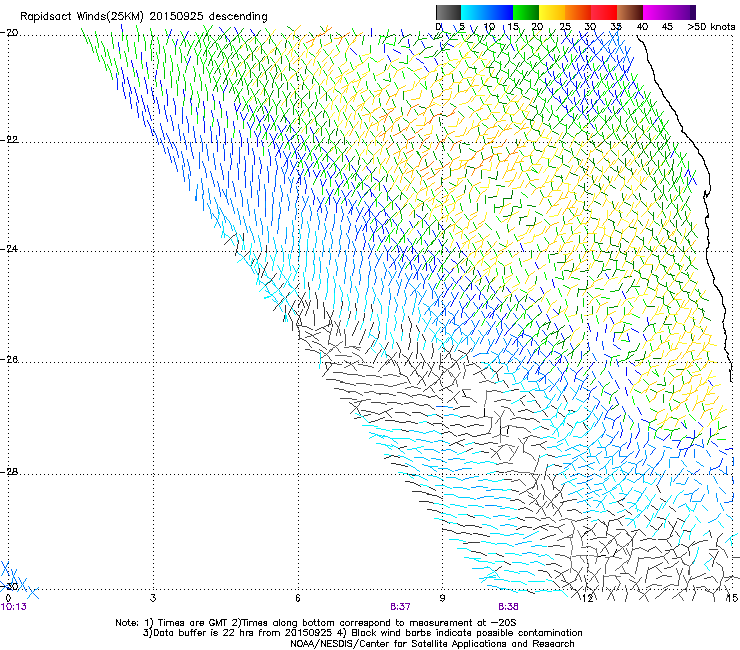Click the latitude label '-26'
The width and height of the screenshot is (740, 650).
point(9,360)
